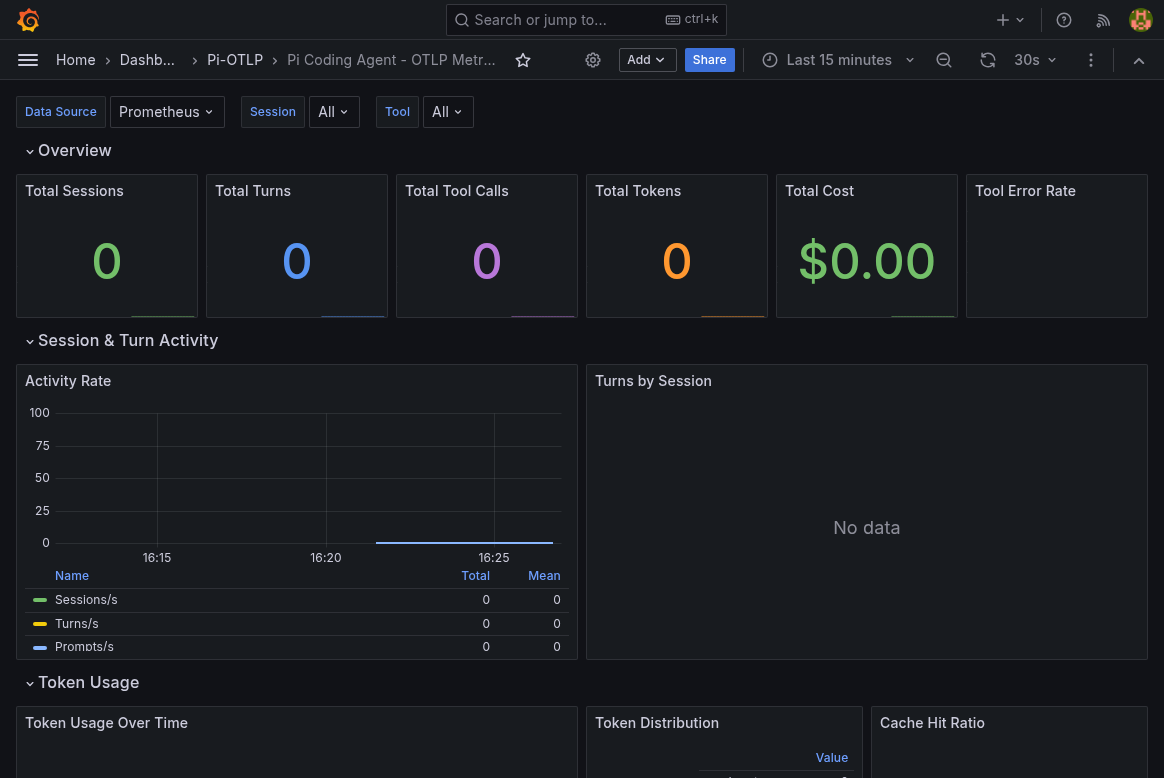
Task: Toggle Prompts/s series in legend
Action: (x=84, y=647)
